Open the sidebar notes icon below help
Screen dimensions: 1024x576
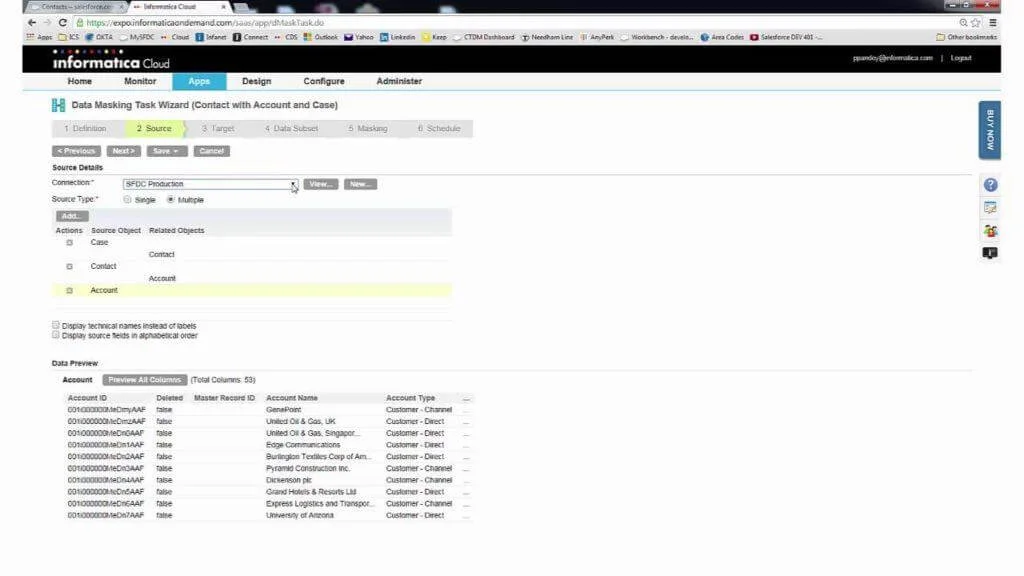(x=990, y=208)
